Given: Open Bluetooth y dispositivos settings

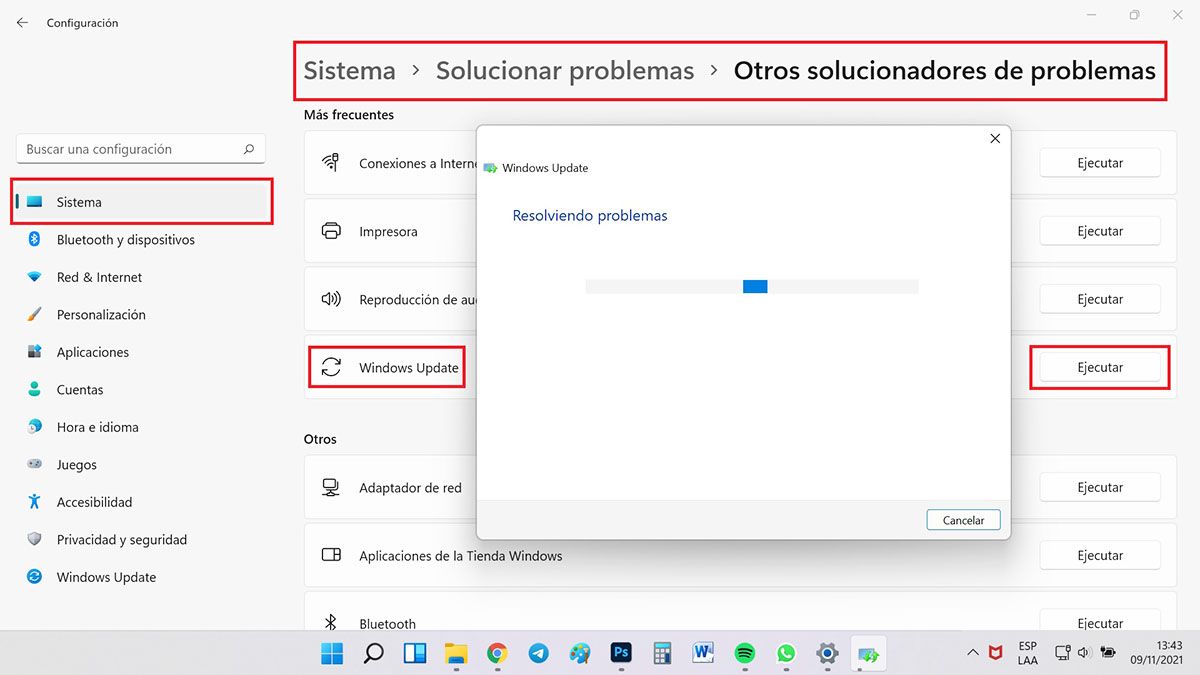Looking at the screenshot, I should (141, 240).
